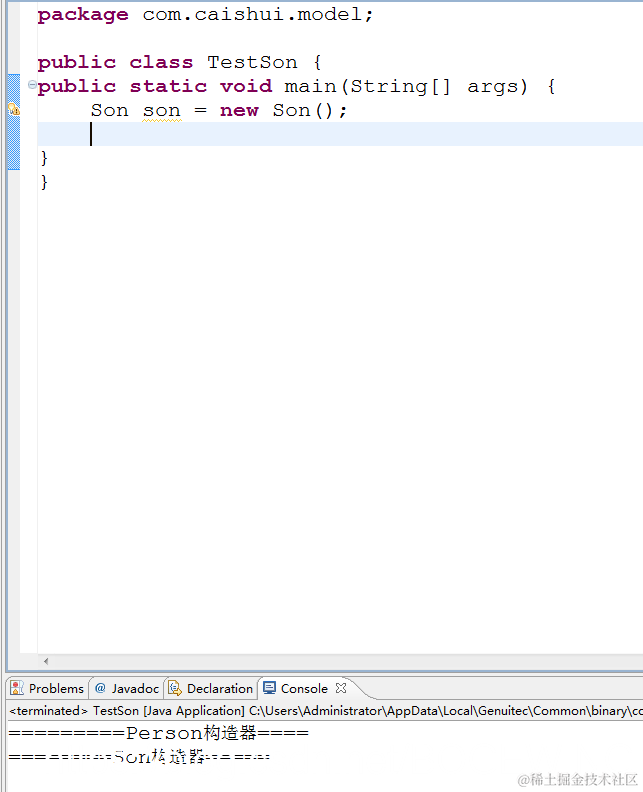Click the package name com.caishui.model
Image resolution: width=643 pixels, height=792 pixels.
click(253, 14)
